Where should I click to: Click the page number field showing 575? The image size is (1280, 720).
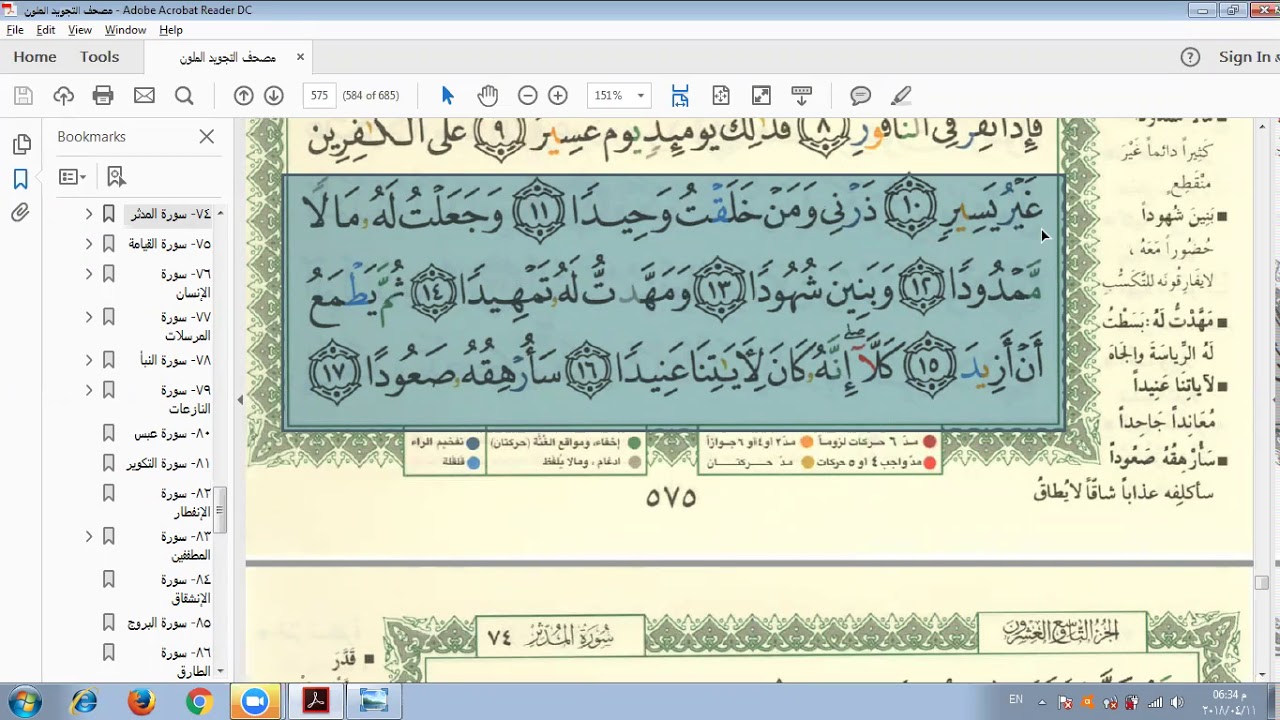click(x=319, y=96)
